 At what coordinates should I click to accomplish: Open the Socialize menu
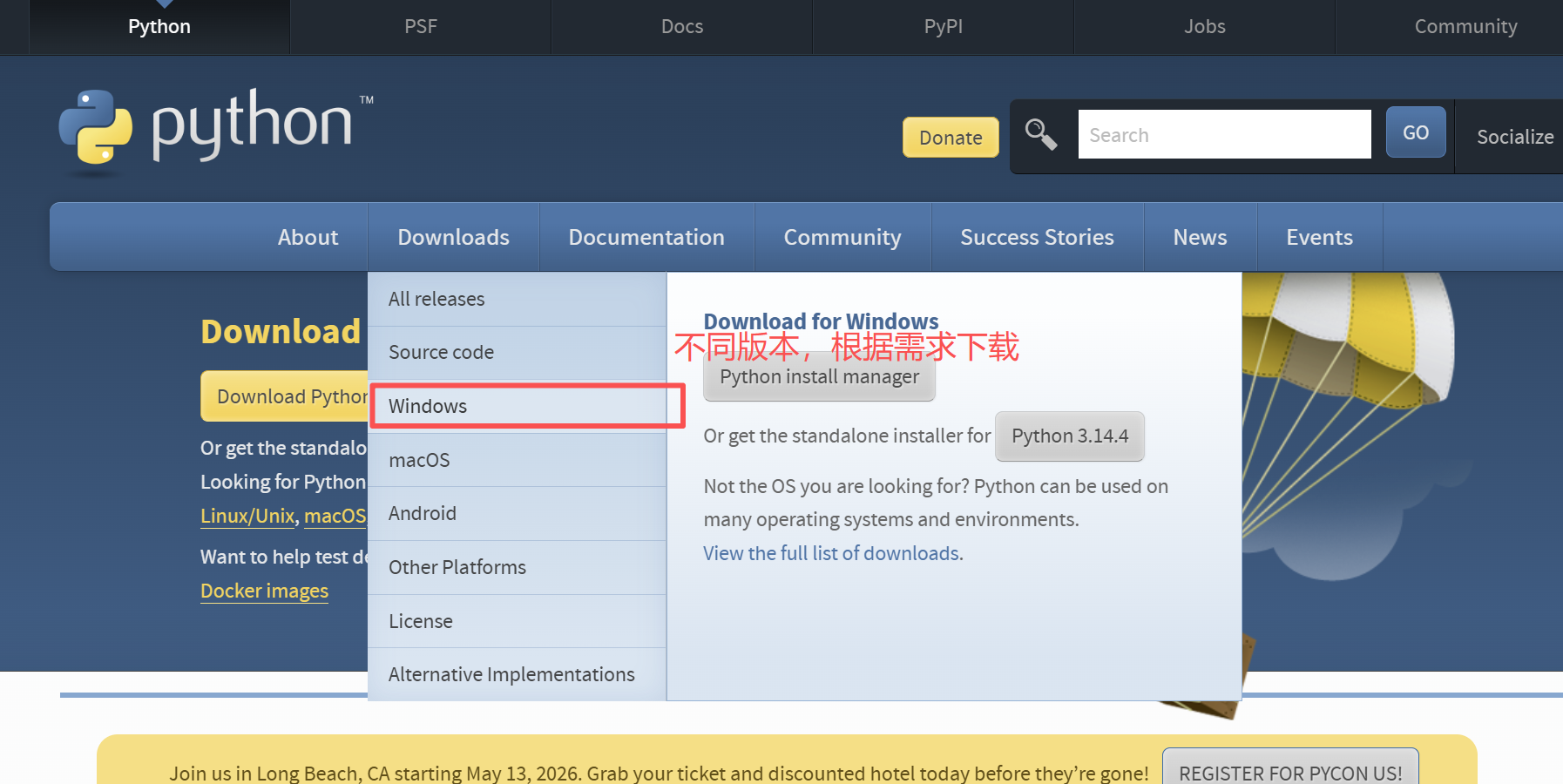tap(1515, 137)
